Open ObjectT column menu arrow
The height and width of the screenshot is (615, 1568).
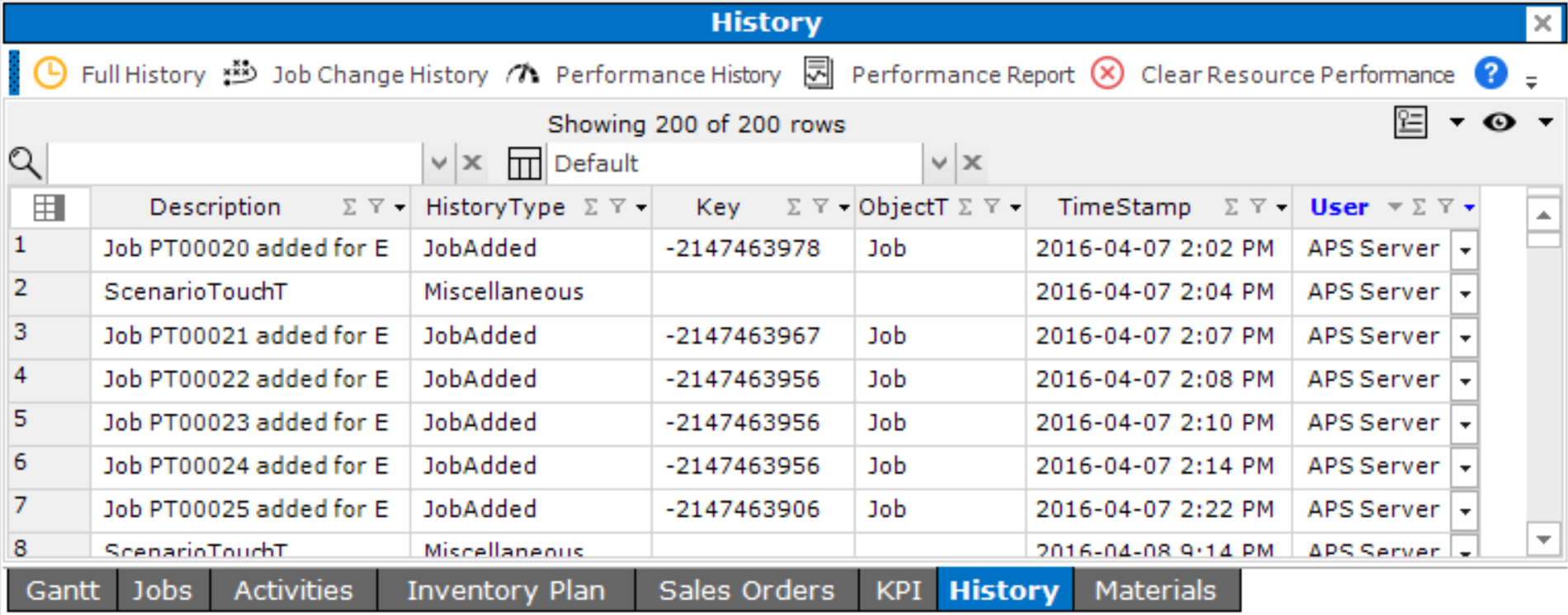[x=1015, y=208]
